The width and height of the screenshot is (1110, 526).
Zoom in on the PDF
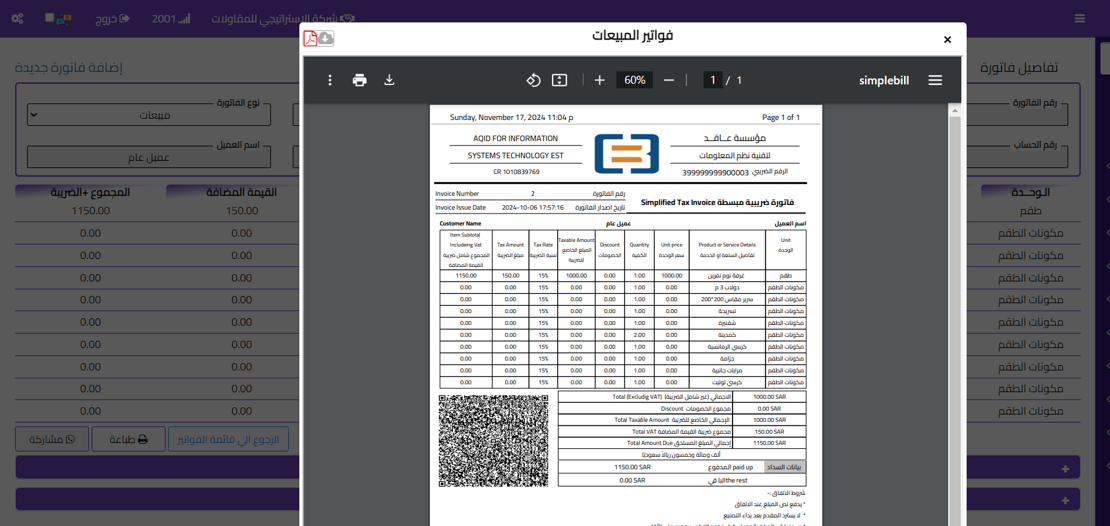pyautogui.click(x=600, y=80)
